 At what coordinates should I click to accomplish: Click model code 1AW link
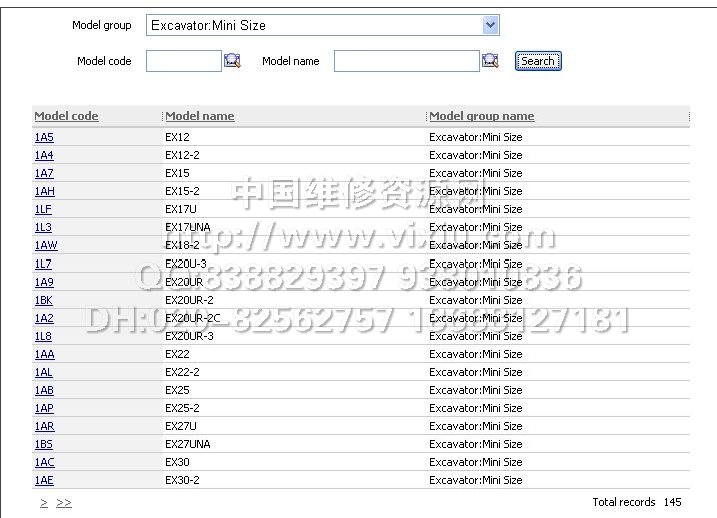46,245
